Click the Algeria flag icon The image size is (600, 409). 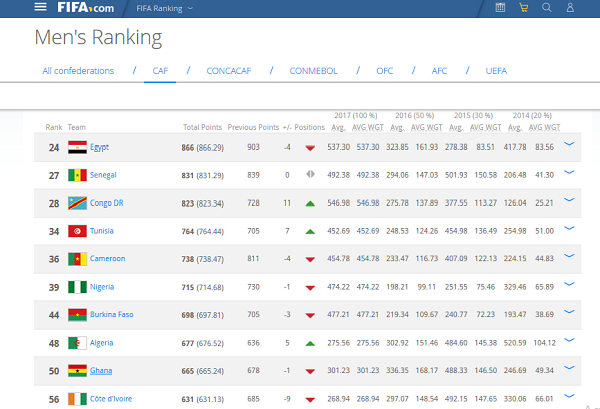[x=77, y=343]
